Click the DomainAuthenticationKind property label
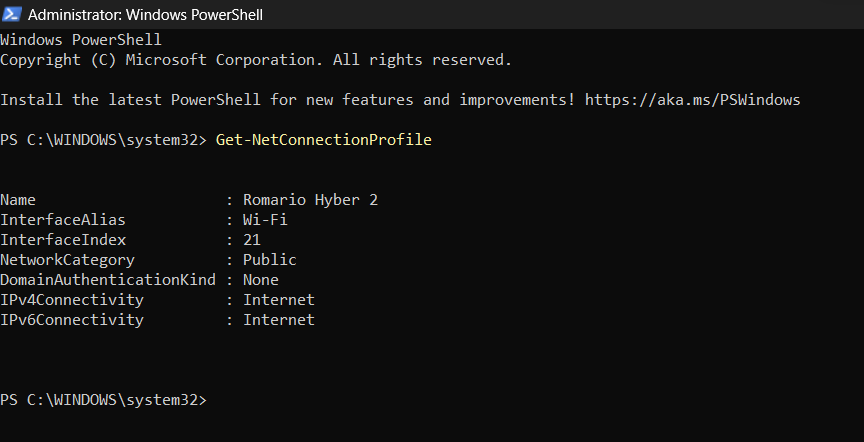 [x=108, y=280]
